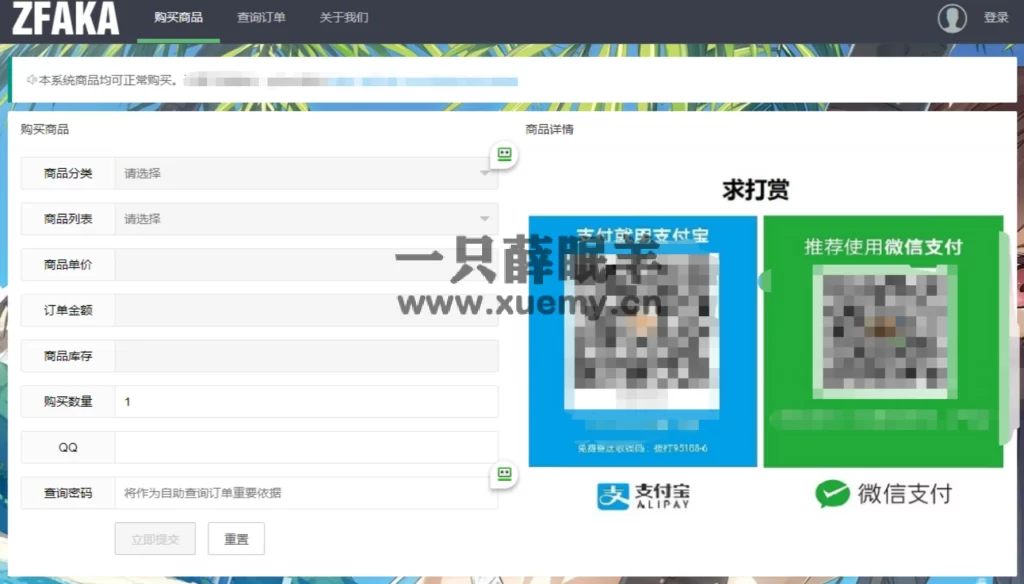The image size is (1024, 584).
Task: Open the 关于我们 navigation tab
Action: (x=344, y=18)
